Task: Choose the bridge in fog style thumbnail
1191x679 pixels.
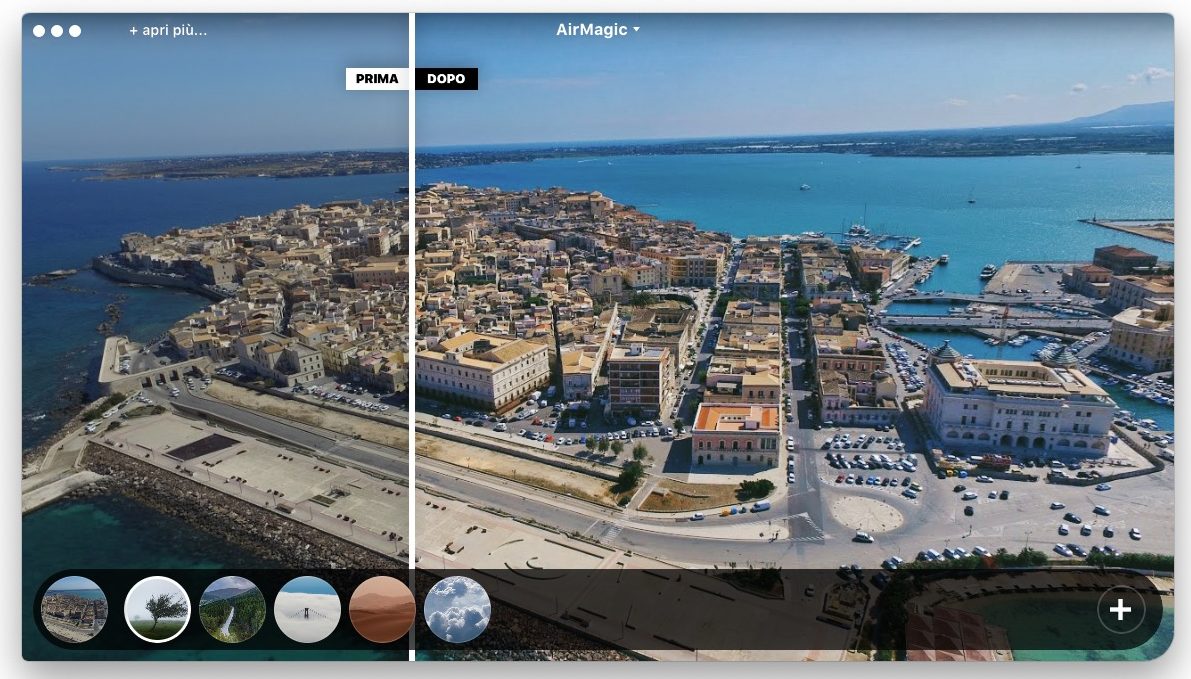Action: pyautogui.click(x=307, y=609)
